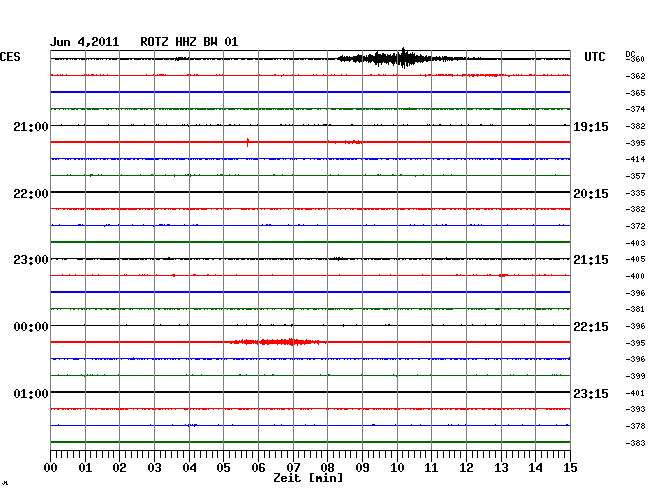650x494 pixels.
Task: Select the "21:15" UTC time label
Action: tap(591, 260)
